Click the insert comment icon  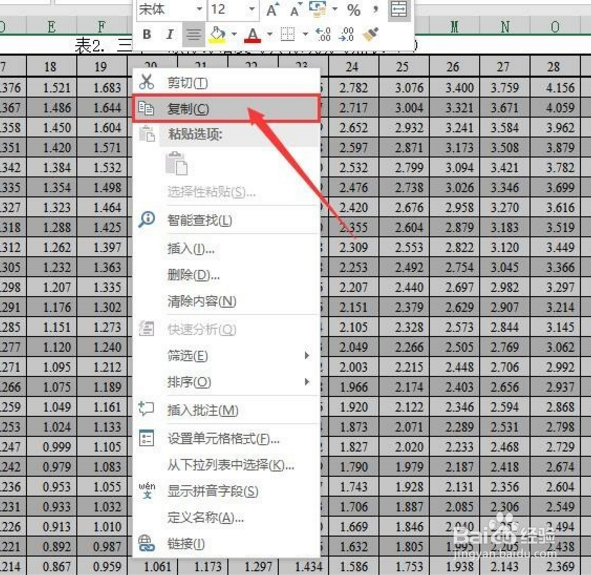(x=146, y=409)
